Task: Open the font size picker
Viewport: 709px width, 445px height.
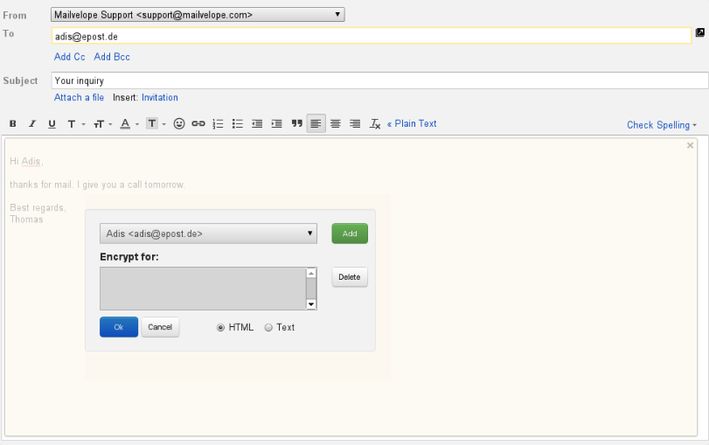Action: 103,123
